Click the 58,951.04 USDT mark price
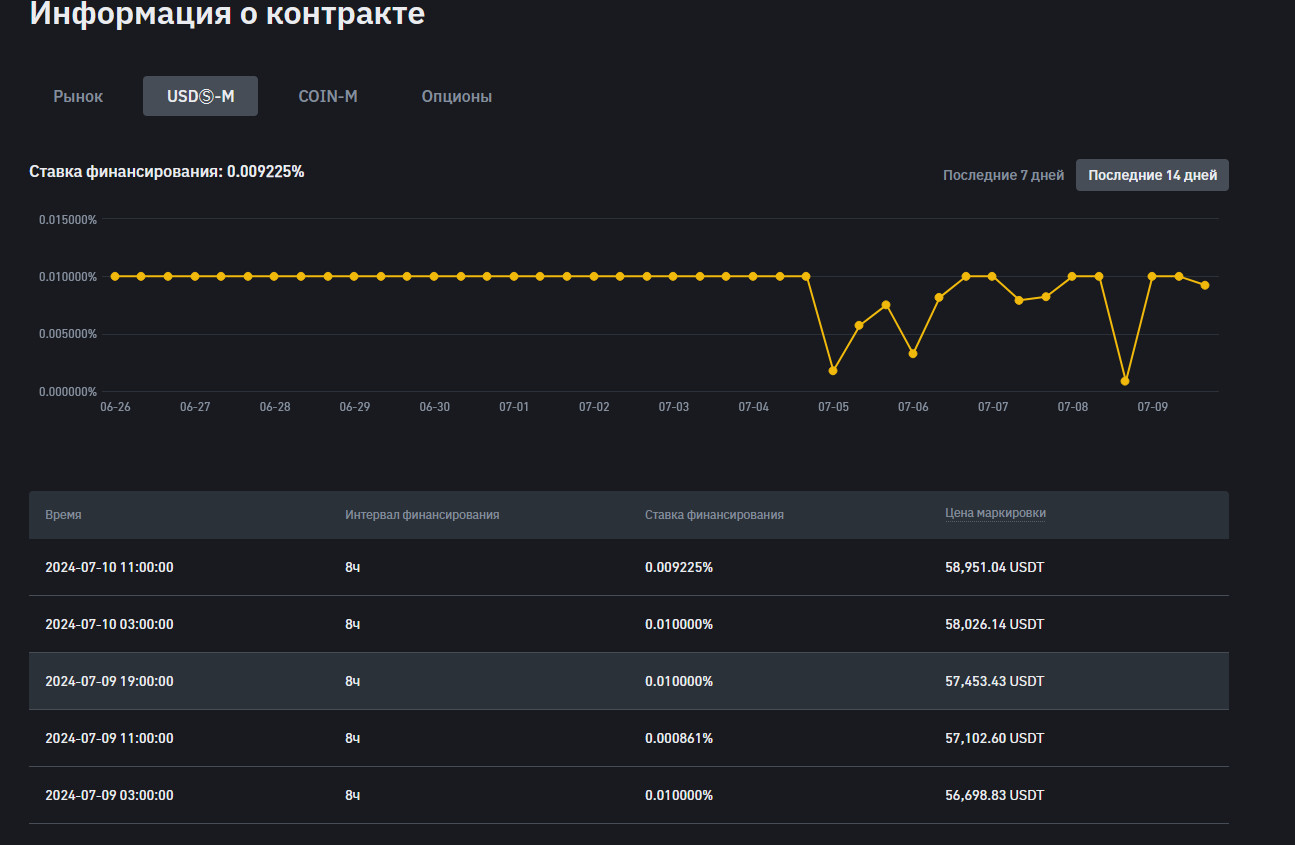The image size is (1295, 845). [x=994, y=567]
